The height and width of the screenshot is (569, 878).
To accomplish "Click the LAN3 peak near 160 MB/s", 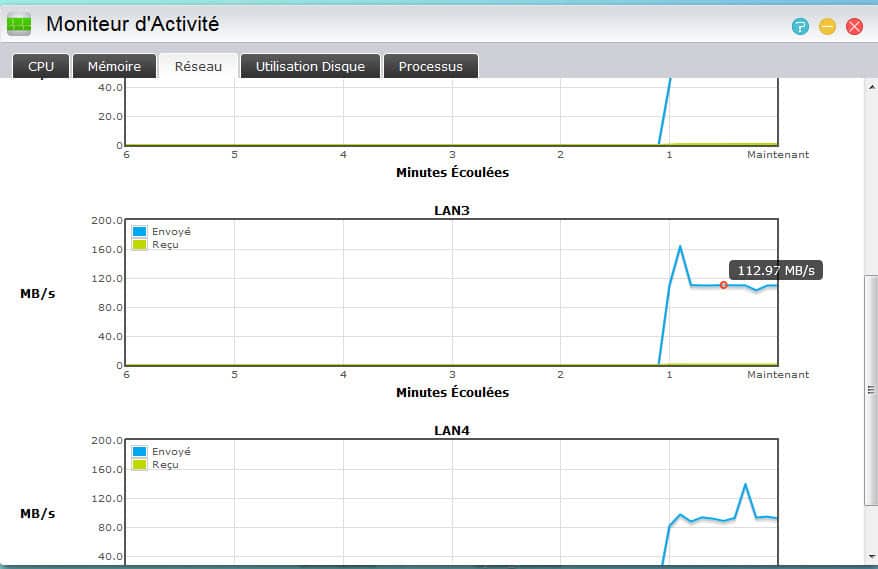I will click(680, 246).
